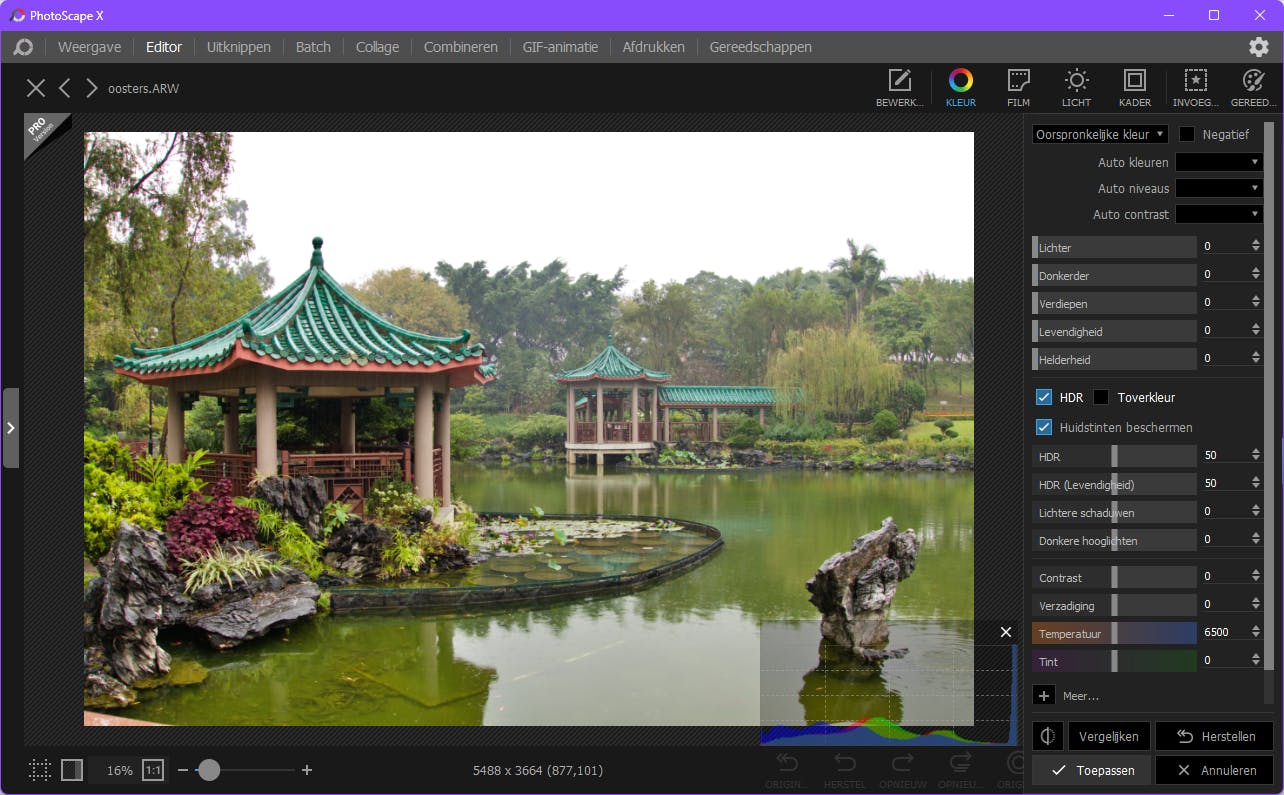Click the Helderheid value stepper arrows

tap(1256, 358)
